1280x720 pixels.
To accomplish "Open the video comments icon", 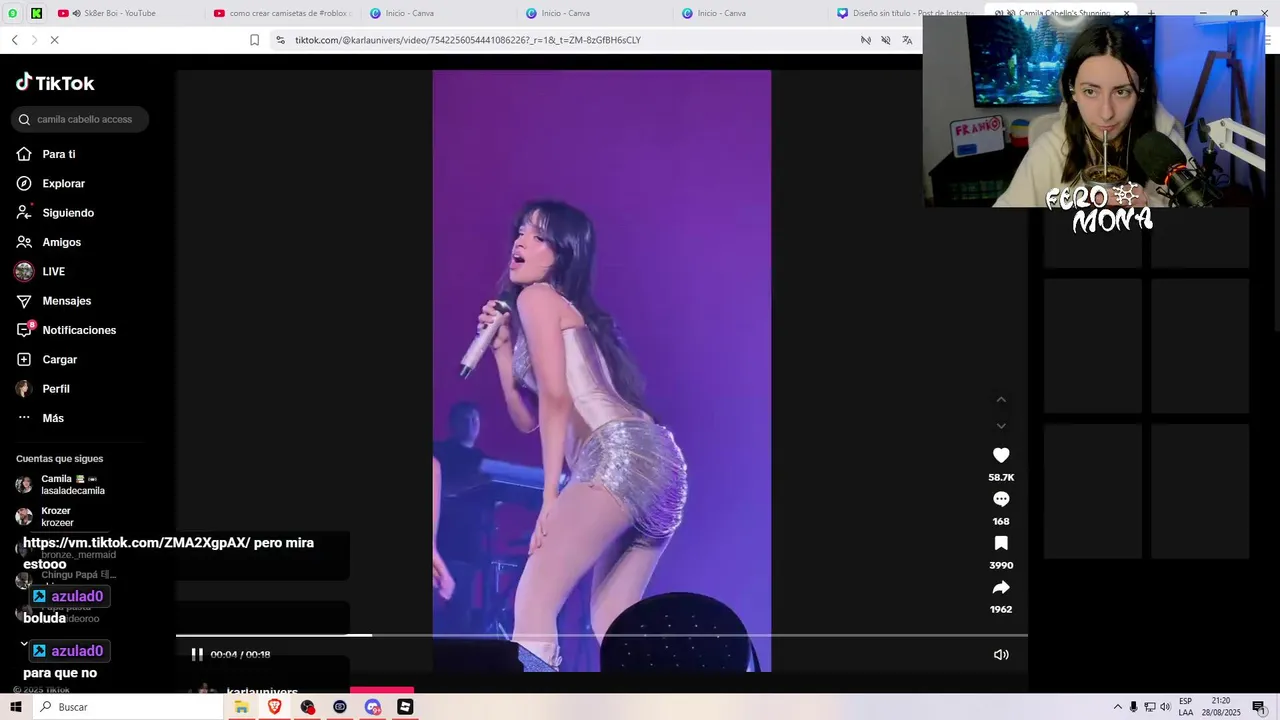I will pos(1001,499).
